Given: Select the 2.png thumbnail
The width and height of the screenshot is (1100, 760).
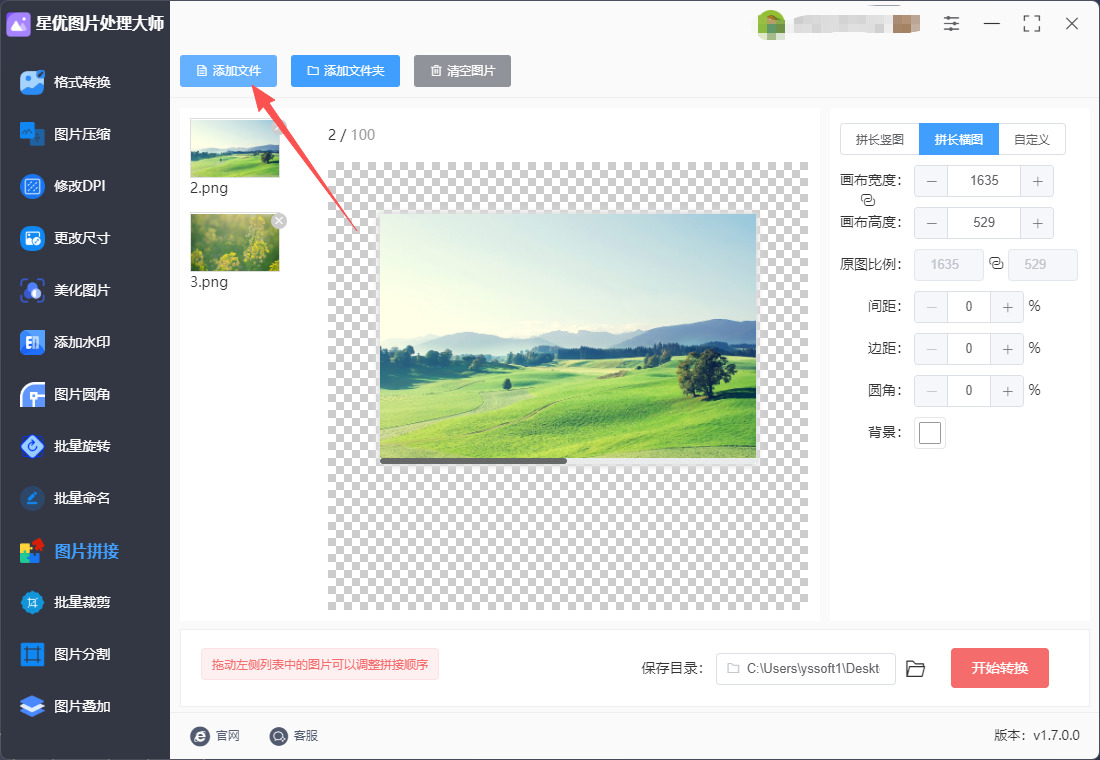Looking at the screenshot, I should pyautogui.click(x=235, y=148).
